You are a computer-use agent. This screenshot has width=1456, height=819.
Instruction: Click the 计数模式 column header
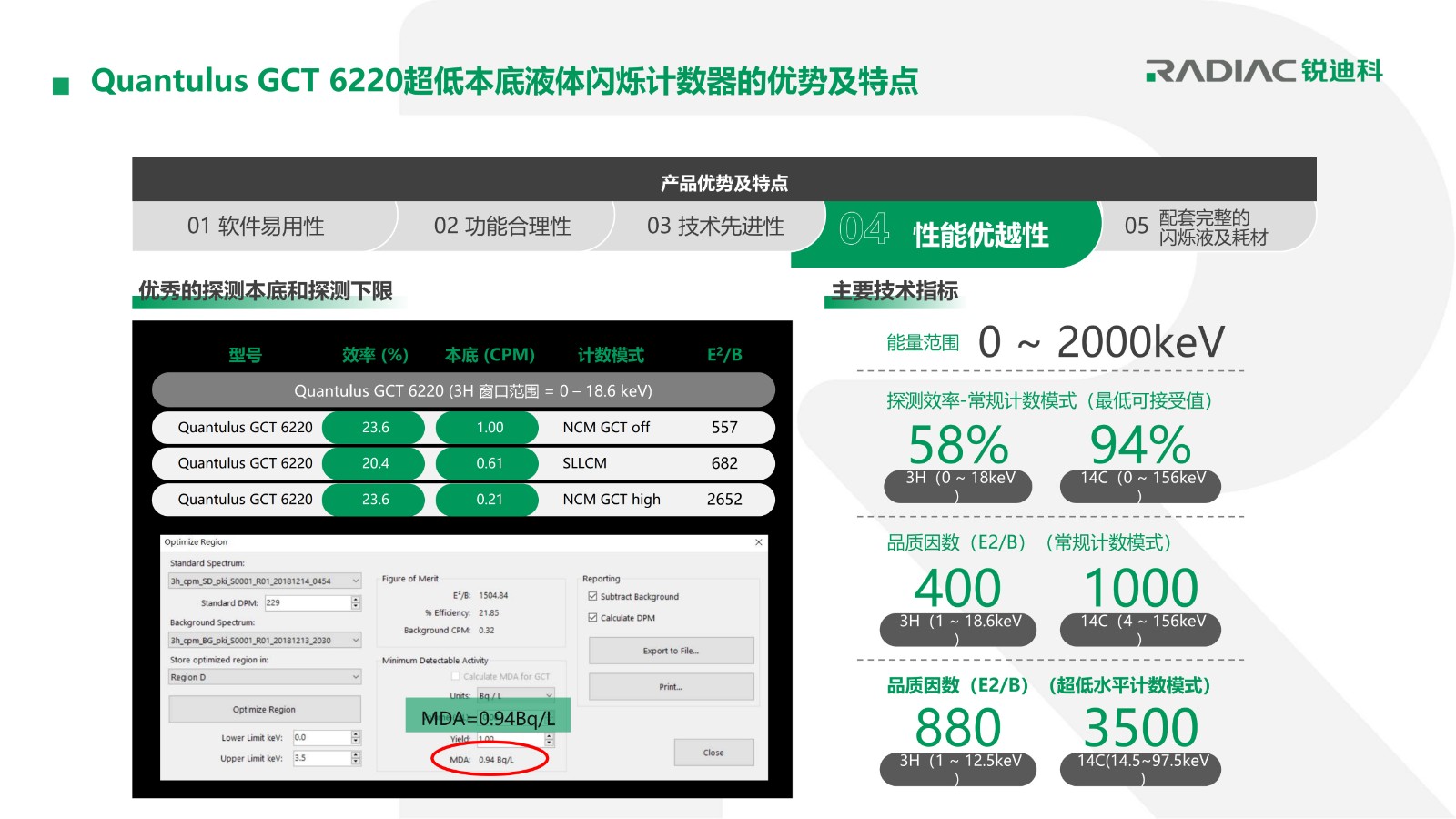(611, 355)
